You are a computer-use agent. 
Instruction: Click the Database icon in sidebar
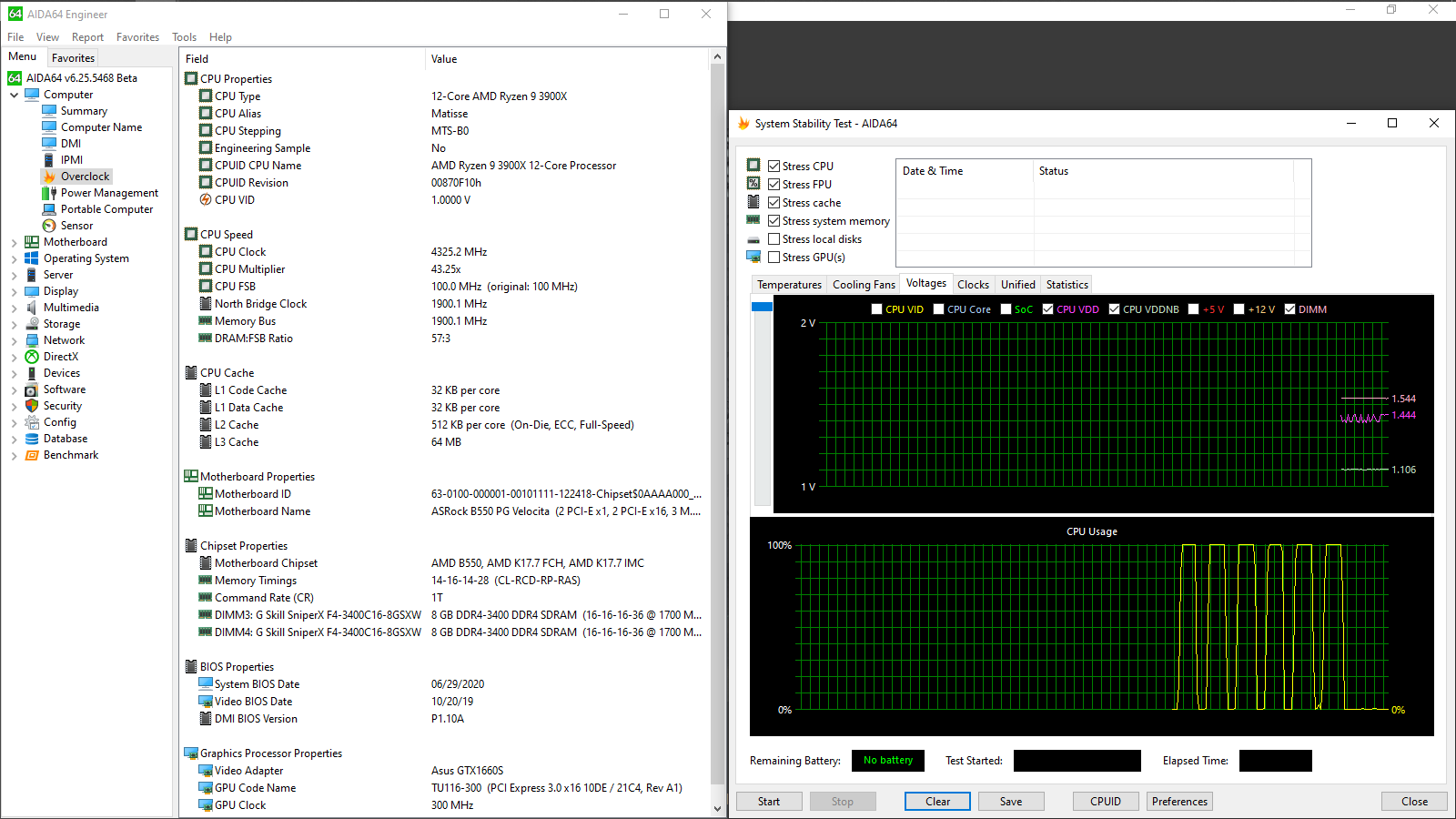[32, 439]
